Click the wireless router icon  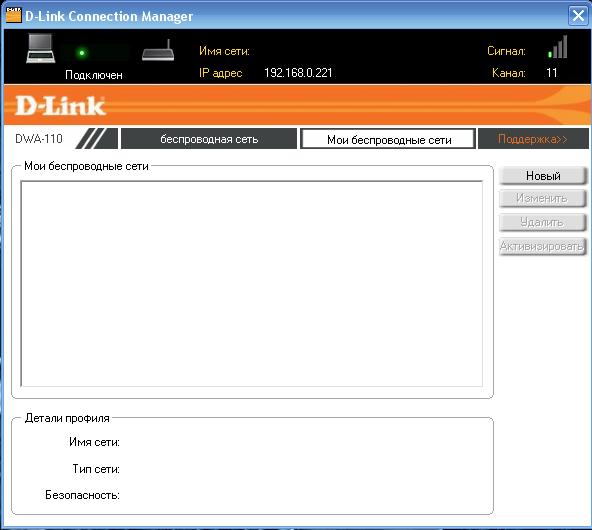pos(158,51)
